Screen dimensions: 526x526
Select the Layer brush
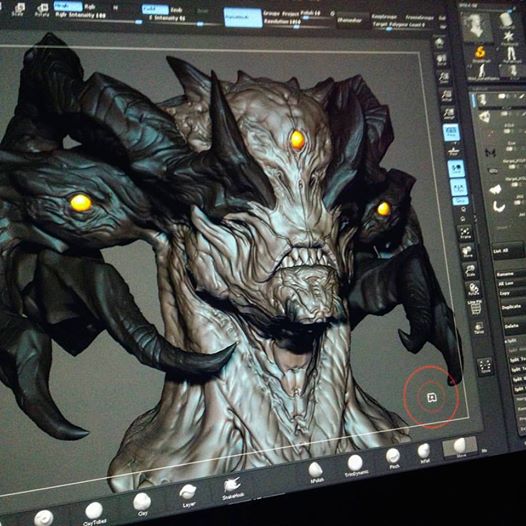[188, 496]
